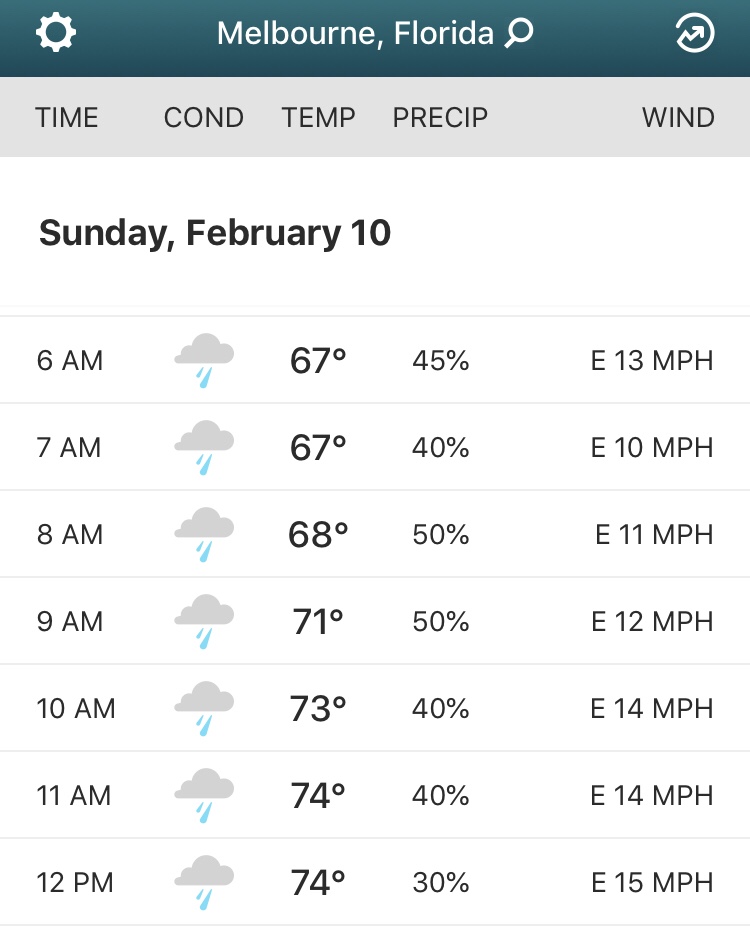Open the 9 AM forecast row
The image size is (750, 927).
375,622
